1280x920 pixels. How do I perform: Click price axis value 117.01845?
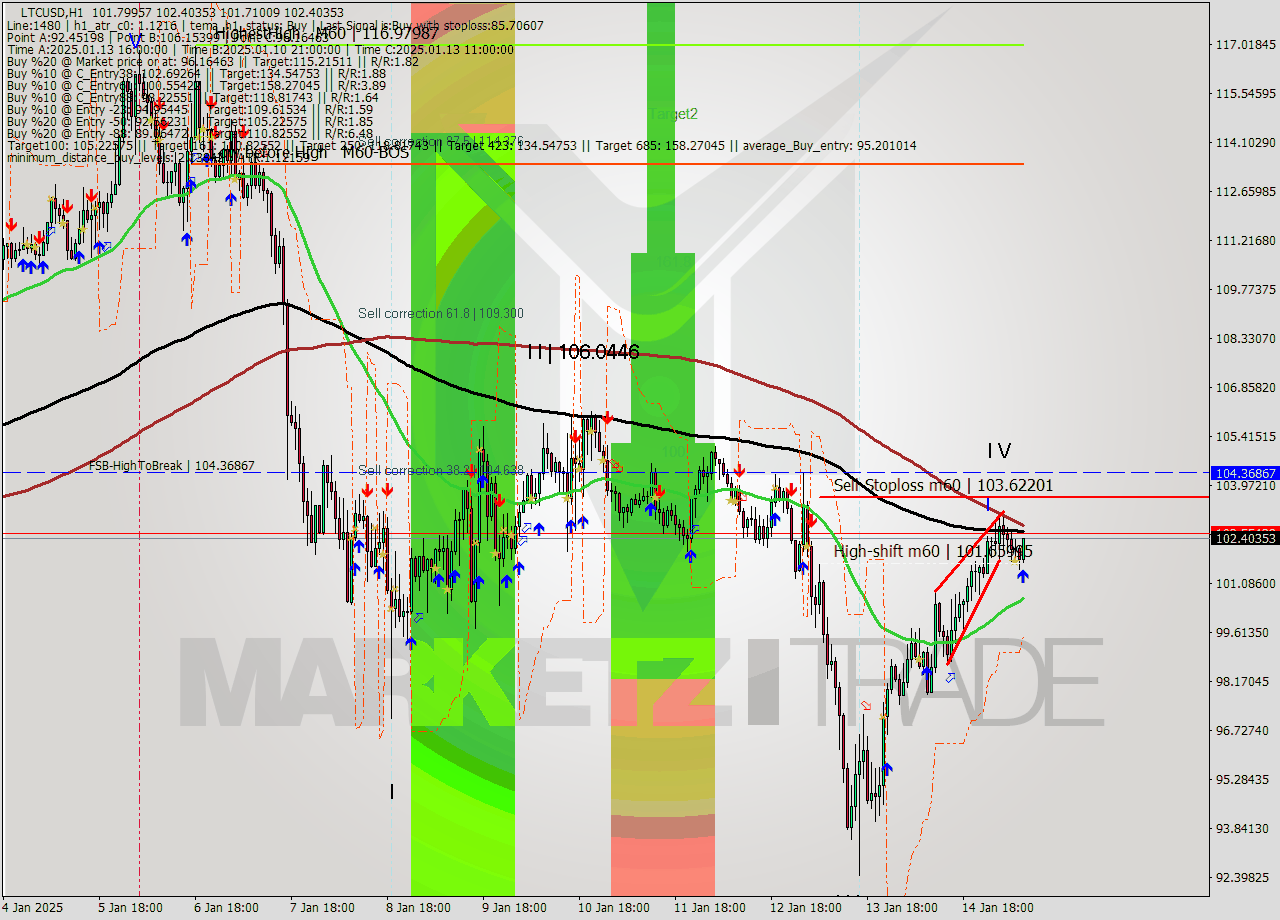coord(1245,45)
